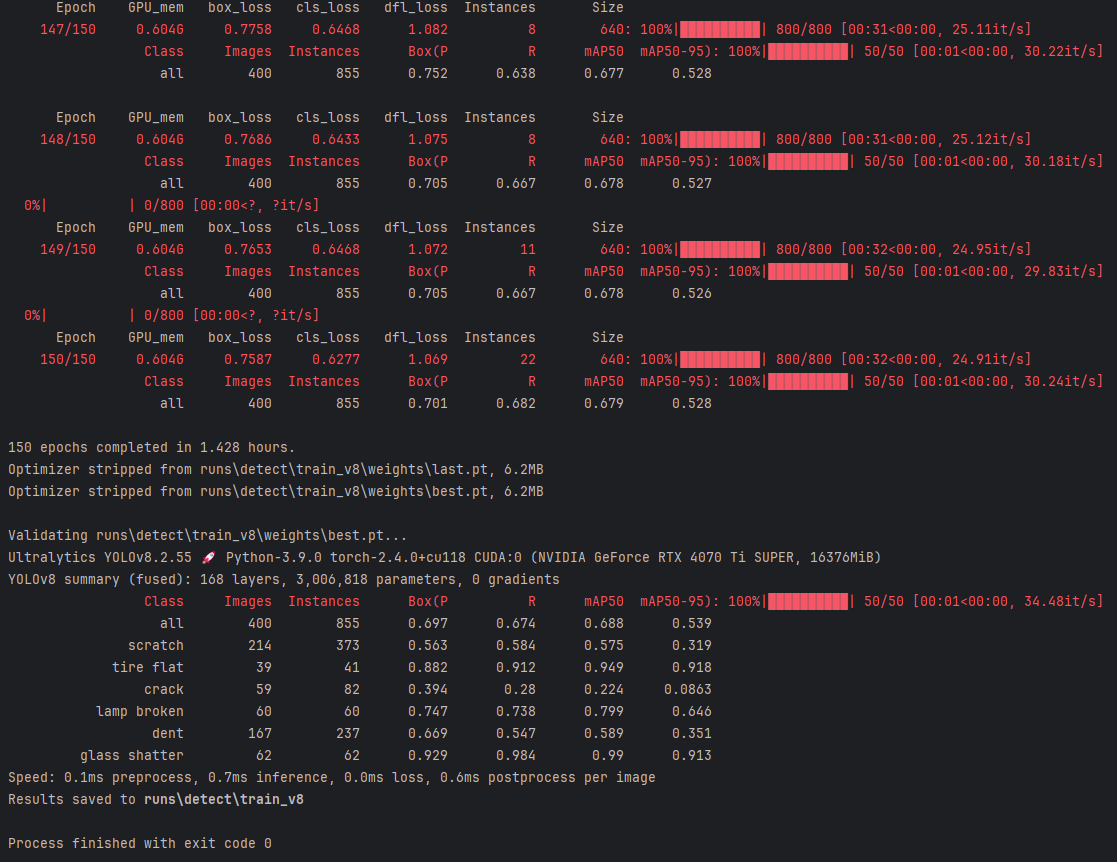Click the 'glass shatter' class row label
This screenshot has width=1117, height=862.
[132, 755]
